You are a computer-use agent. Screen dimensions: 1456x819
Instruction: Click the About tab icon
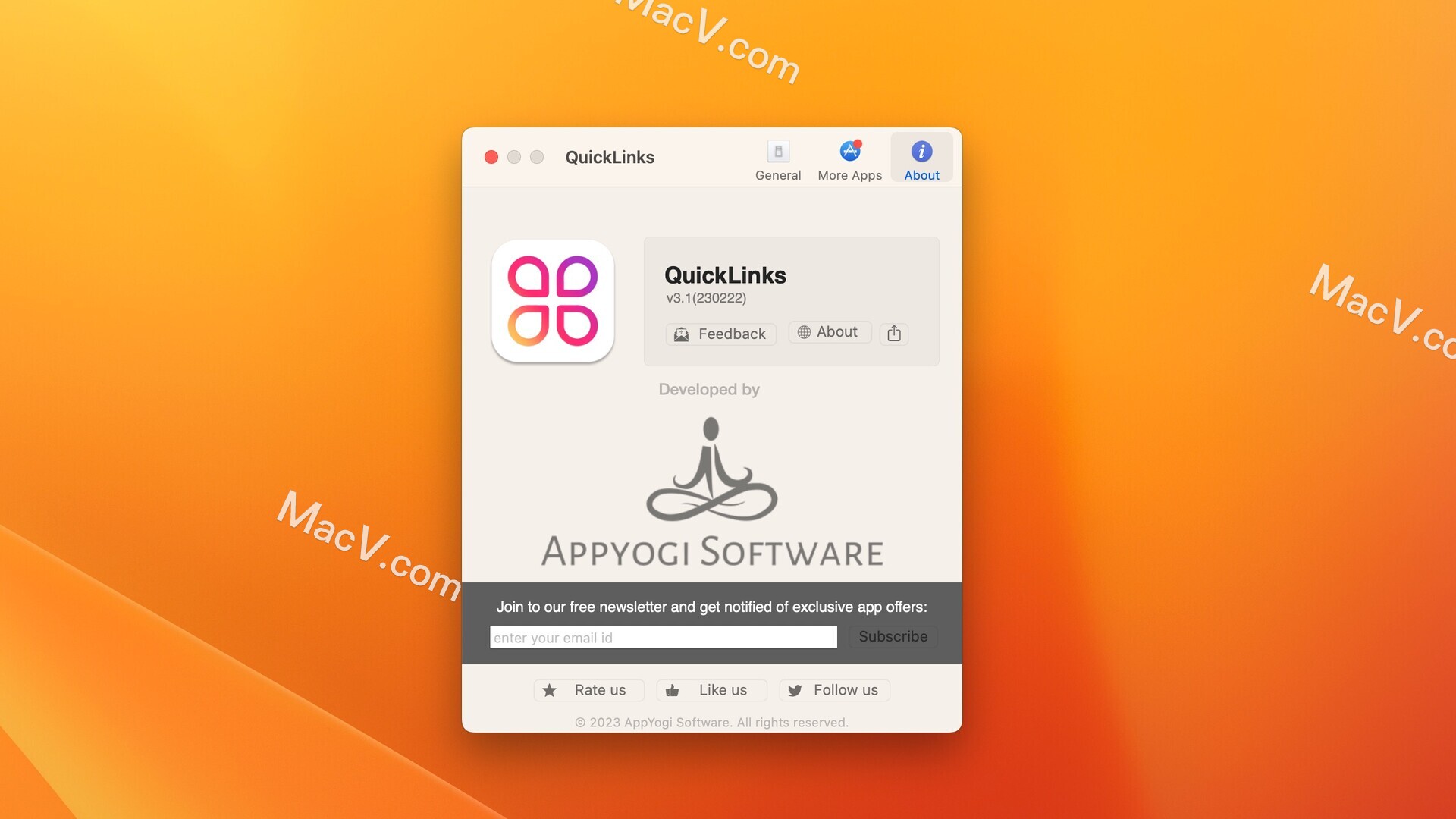pos(921,151)
